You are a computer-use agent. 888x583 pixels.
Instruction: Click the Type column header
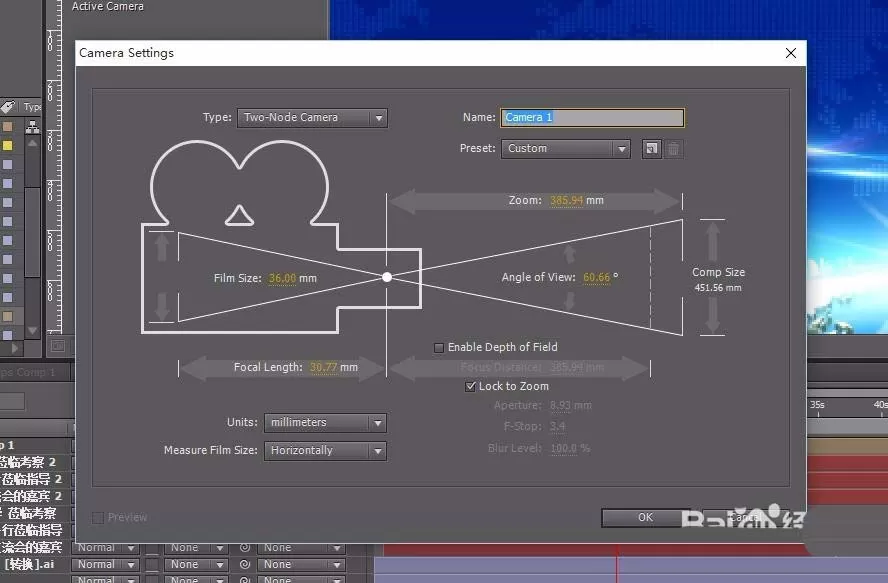(32, 107)
